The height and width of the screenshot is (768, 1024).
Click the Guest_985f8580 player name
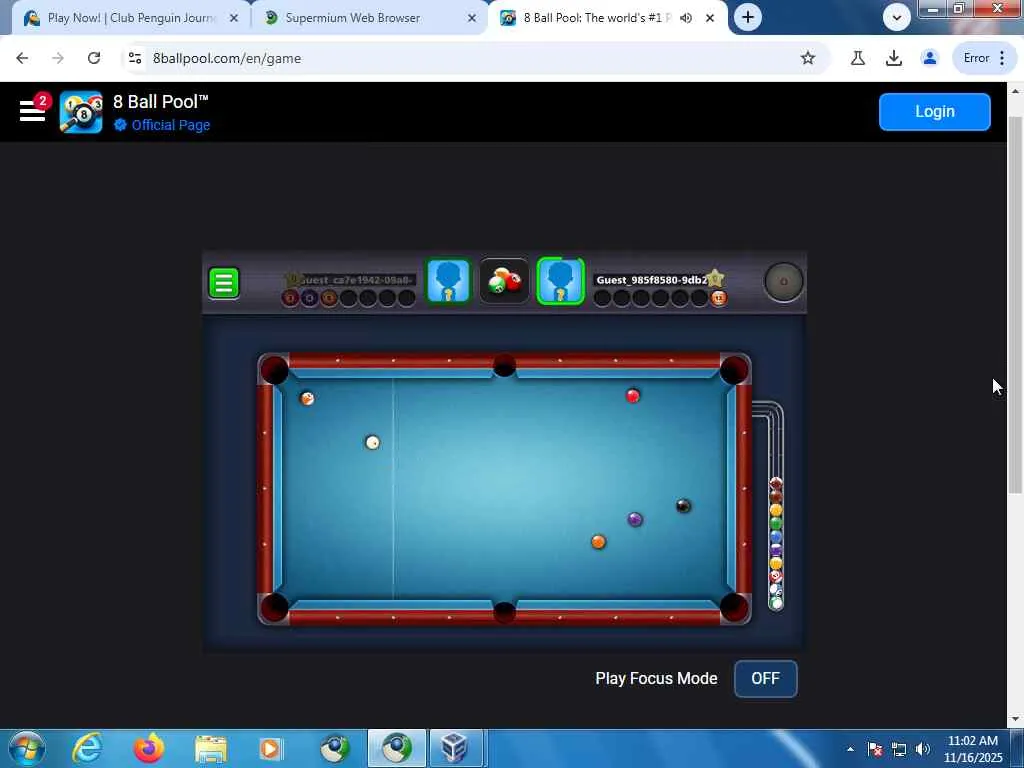point(651,280)
